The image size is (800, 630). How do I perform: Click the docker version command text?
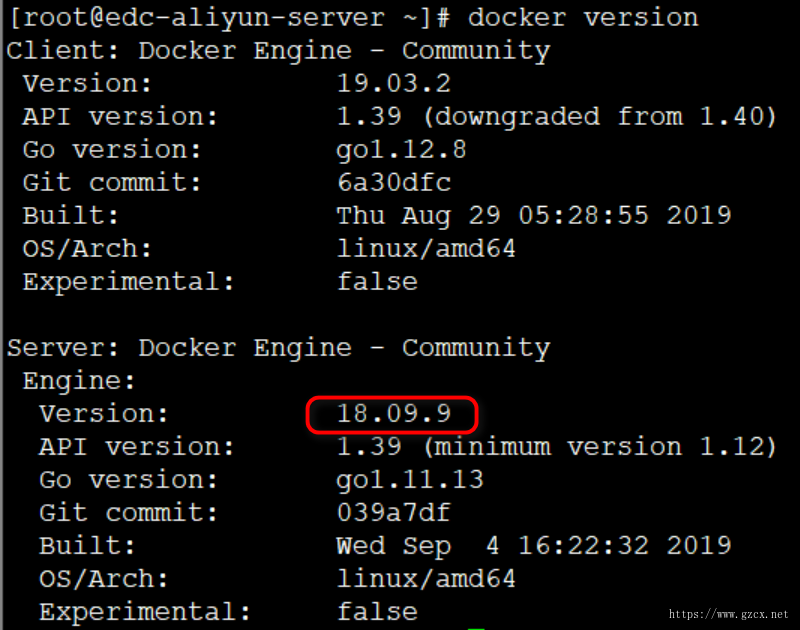[x=583, y=18]
